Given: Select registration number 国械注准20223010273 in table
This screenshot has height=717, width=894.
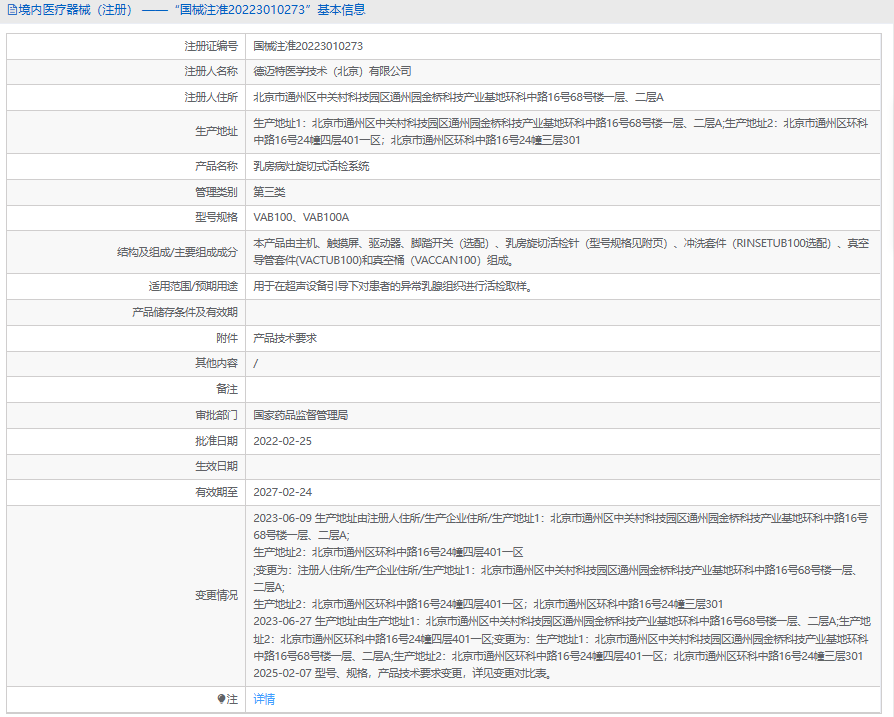Looking at the screenshot, I should click(308, 46).
